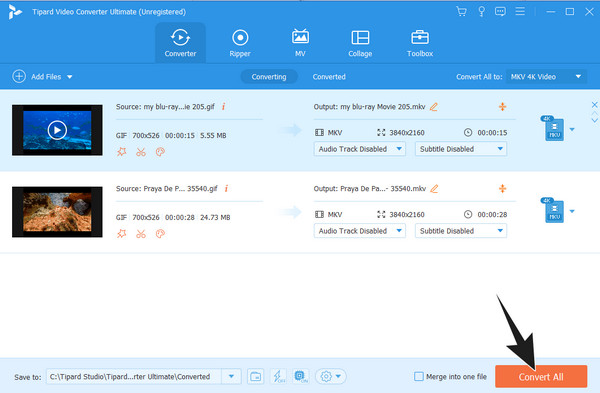Open the MV tab

tap(300, 42)
